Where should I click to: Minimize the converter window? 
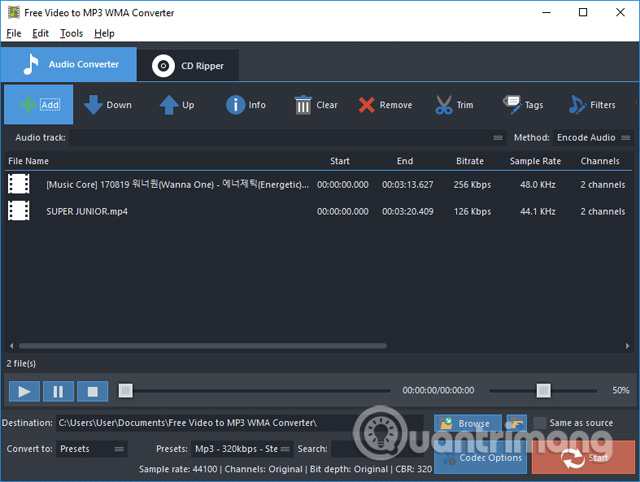[x=546, y=12]
